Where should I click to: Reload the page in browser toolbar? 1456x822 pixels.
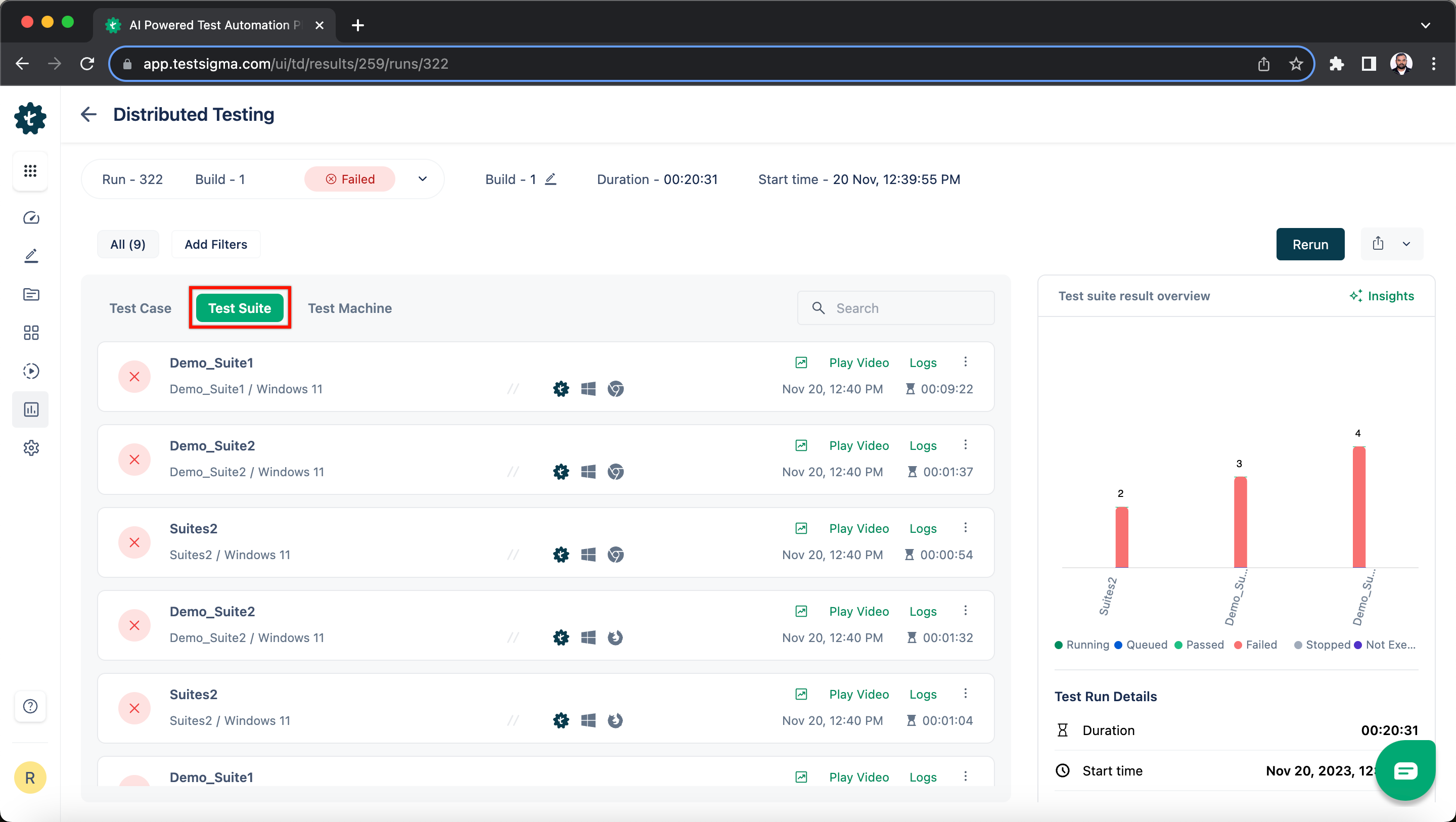[87, 63]
